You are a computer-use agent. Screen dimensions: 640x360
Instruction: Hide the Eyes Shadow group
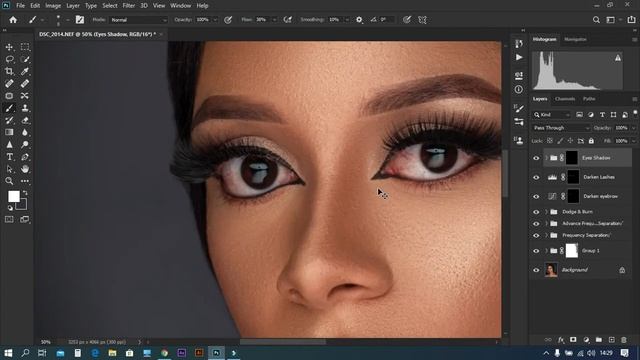coord(536,158)
